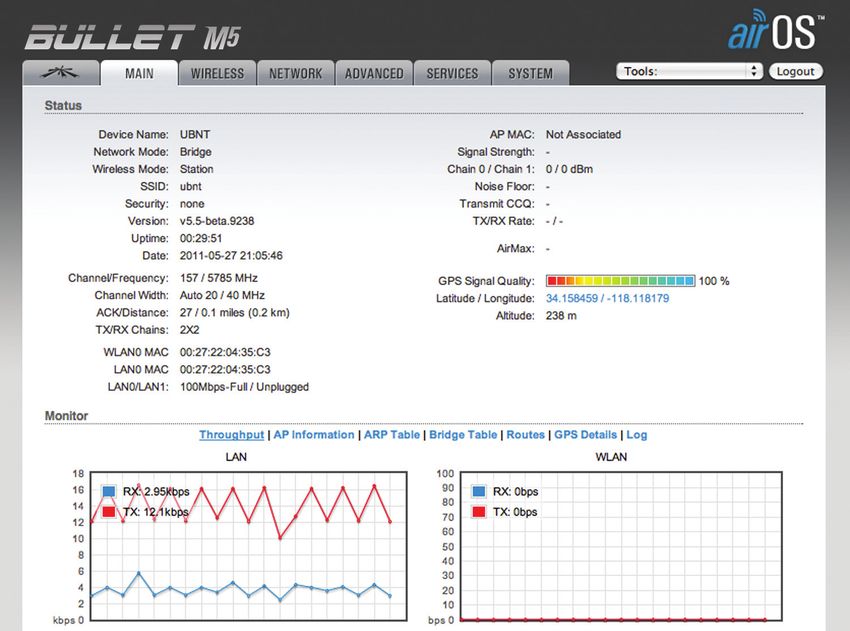Click the WLAN RX: 0bps legend text

pyautogui.click(x=516, y=492)
